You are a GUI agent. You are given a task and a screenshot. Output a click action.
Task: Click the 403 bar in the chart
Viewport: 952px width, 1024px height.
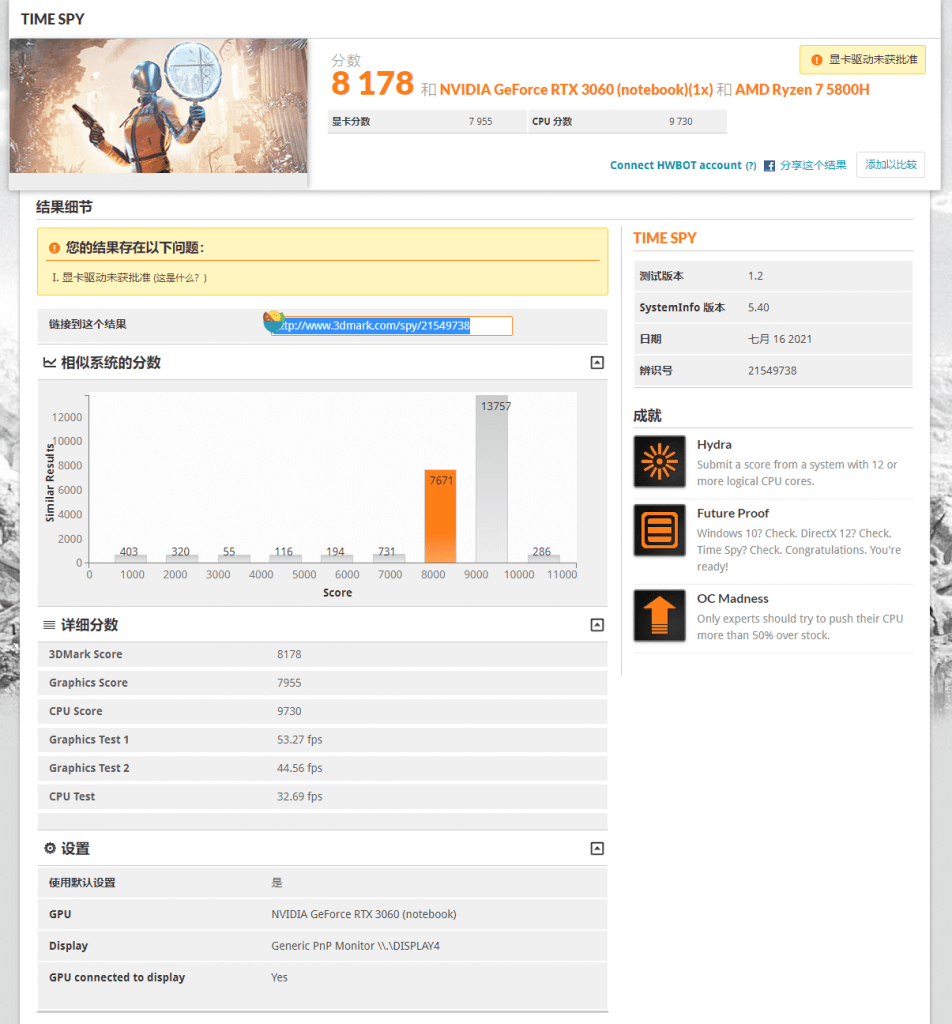131,558
